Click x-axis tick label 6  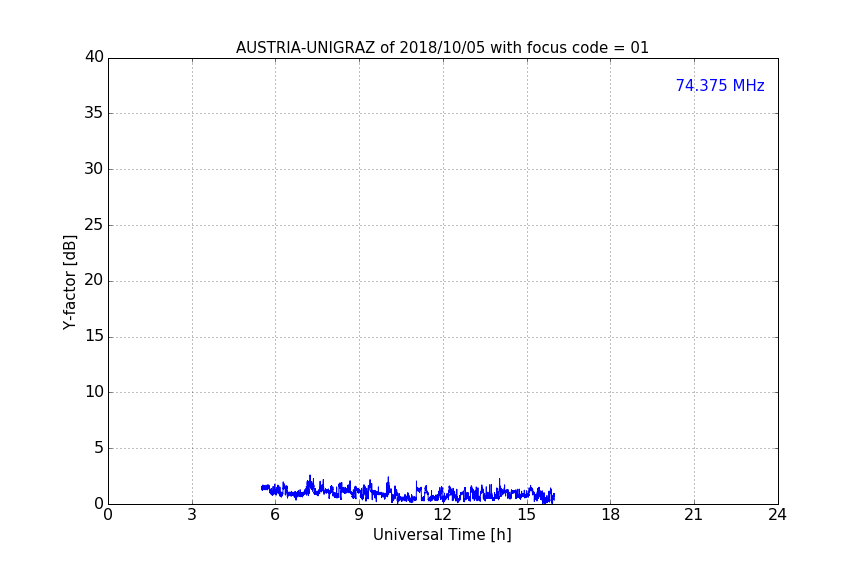click(x=275, y=515)
